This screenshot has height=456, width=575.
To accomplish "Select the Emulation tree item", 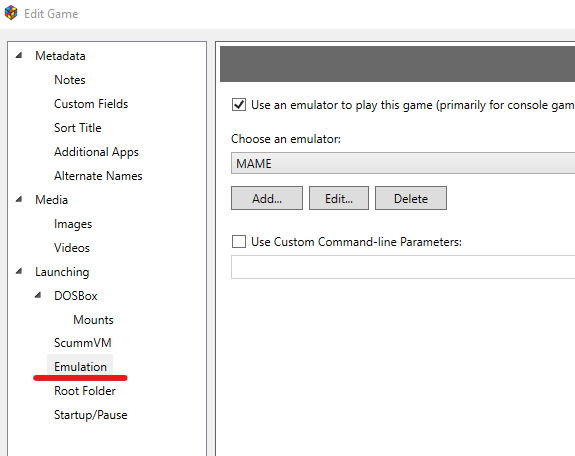I will [x=80, y=366].
